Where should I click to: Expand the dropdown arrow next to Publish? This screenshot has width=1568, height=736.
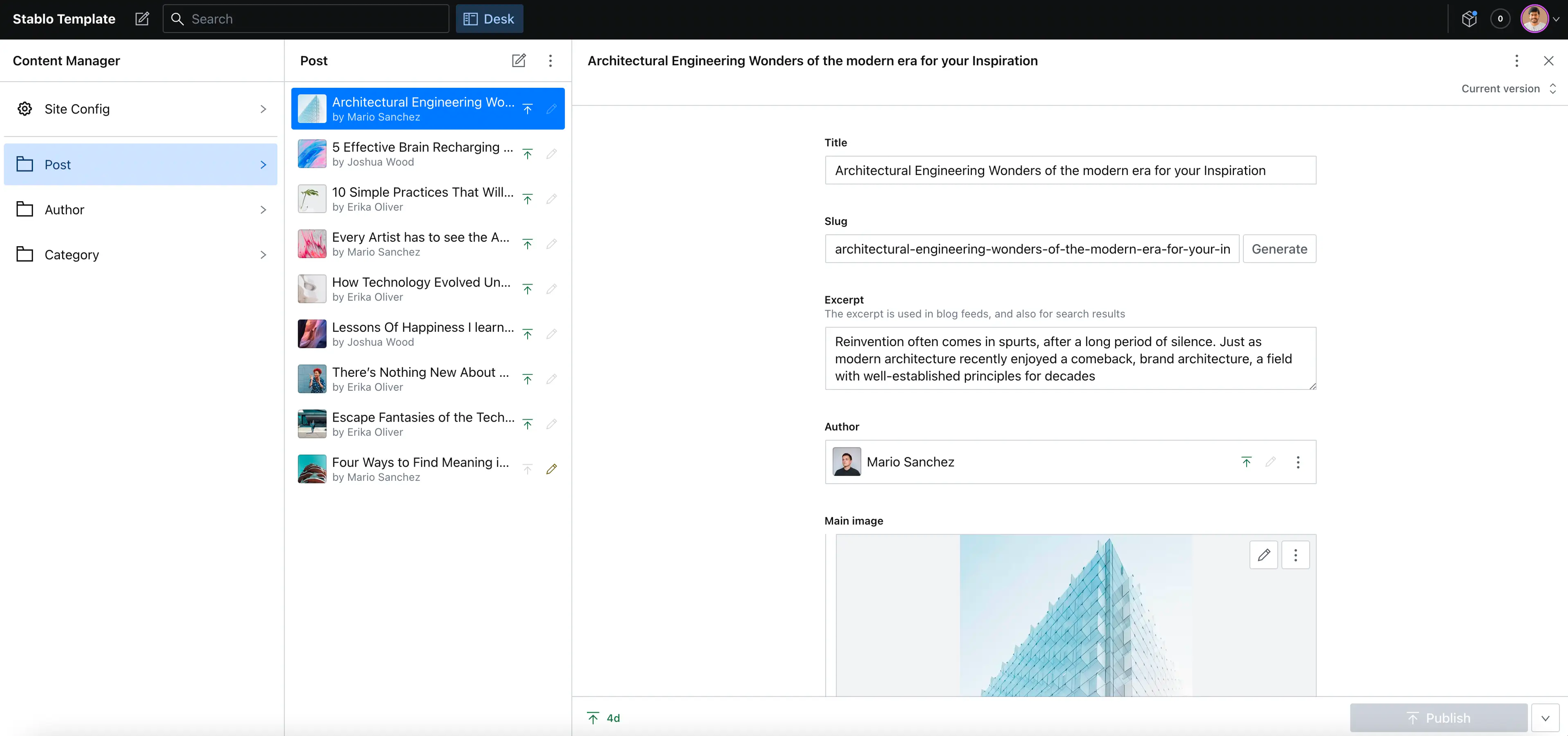1545,718
